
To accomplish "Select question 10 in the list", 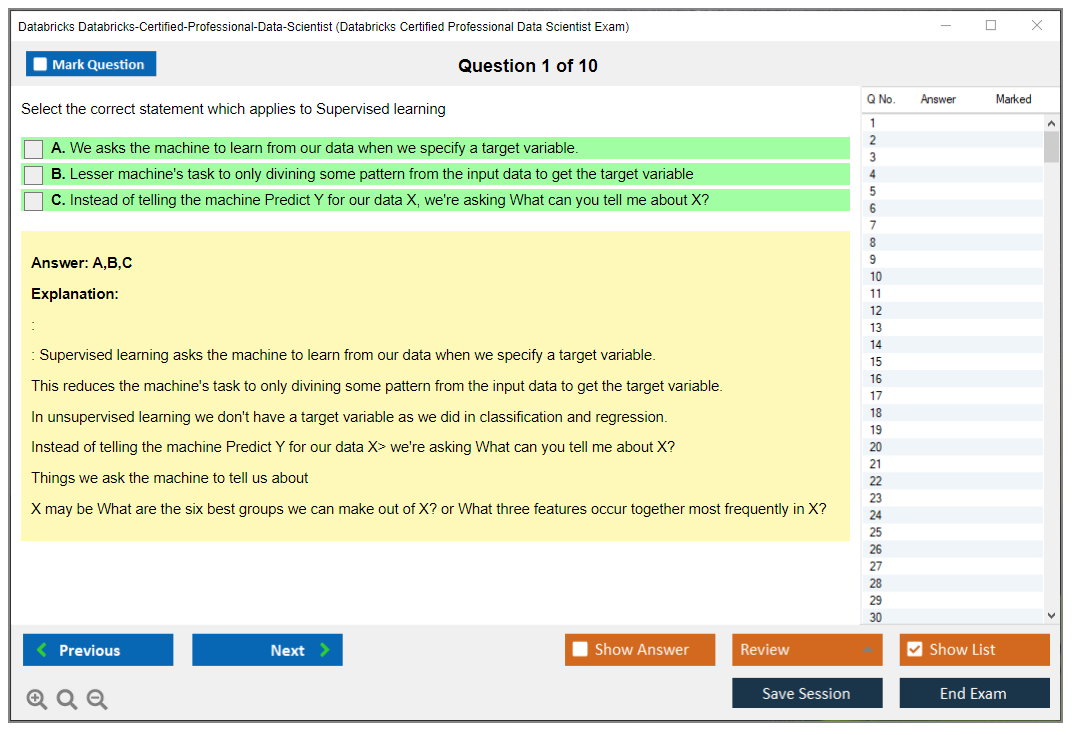I will click(x=876, y=277).
